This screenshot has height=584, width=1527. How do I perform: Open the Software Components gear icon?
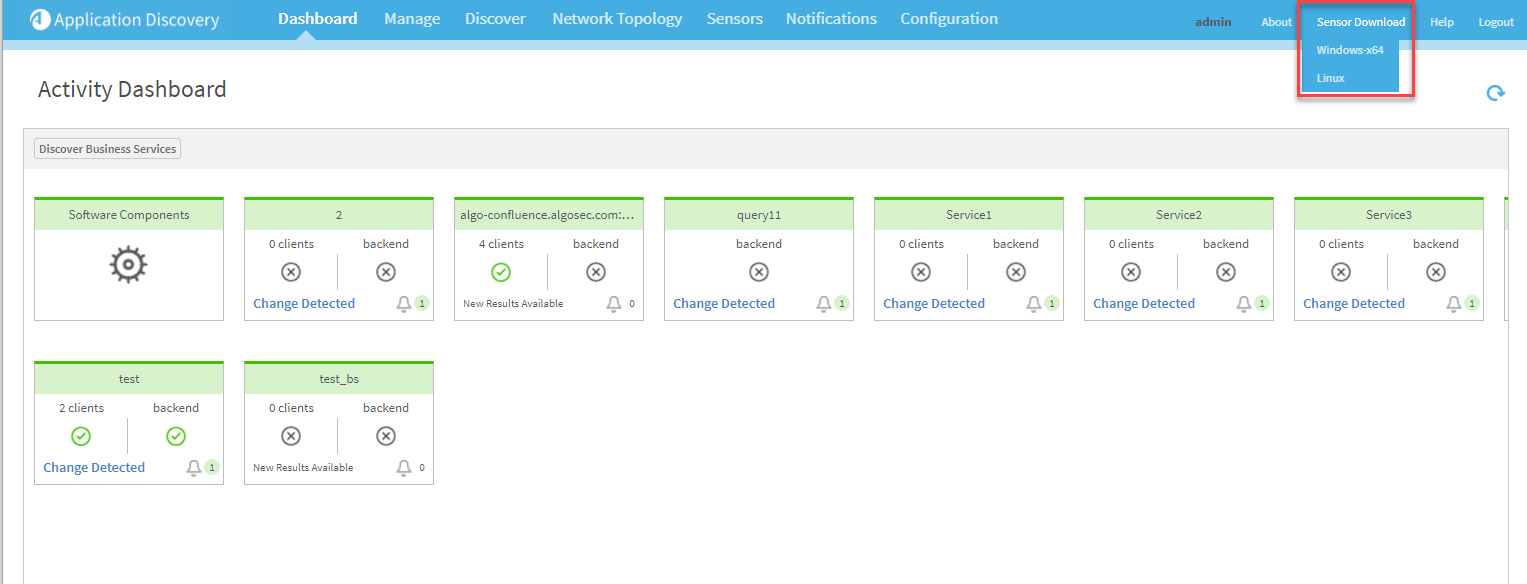click(129, 266)
